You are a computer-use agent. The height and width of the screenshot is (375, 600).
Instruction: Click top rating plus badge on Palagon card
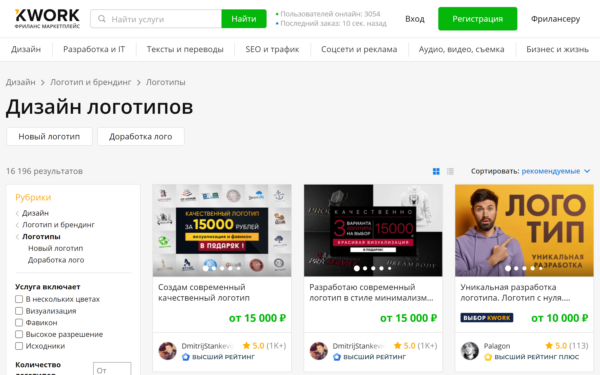tap(488, 357)
